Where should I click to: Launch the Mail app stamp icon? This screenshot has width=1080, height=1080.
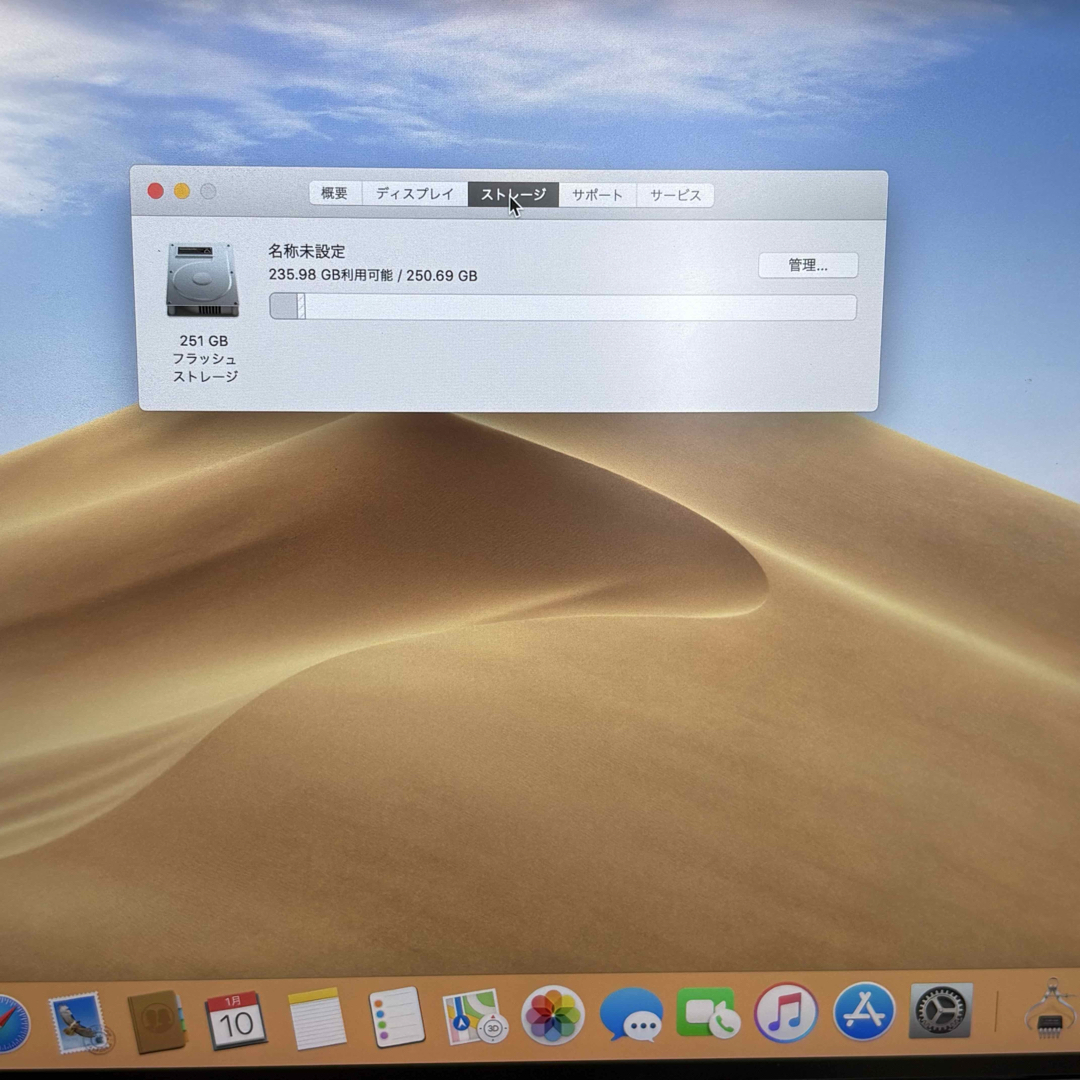(79, 1022)
